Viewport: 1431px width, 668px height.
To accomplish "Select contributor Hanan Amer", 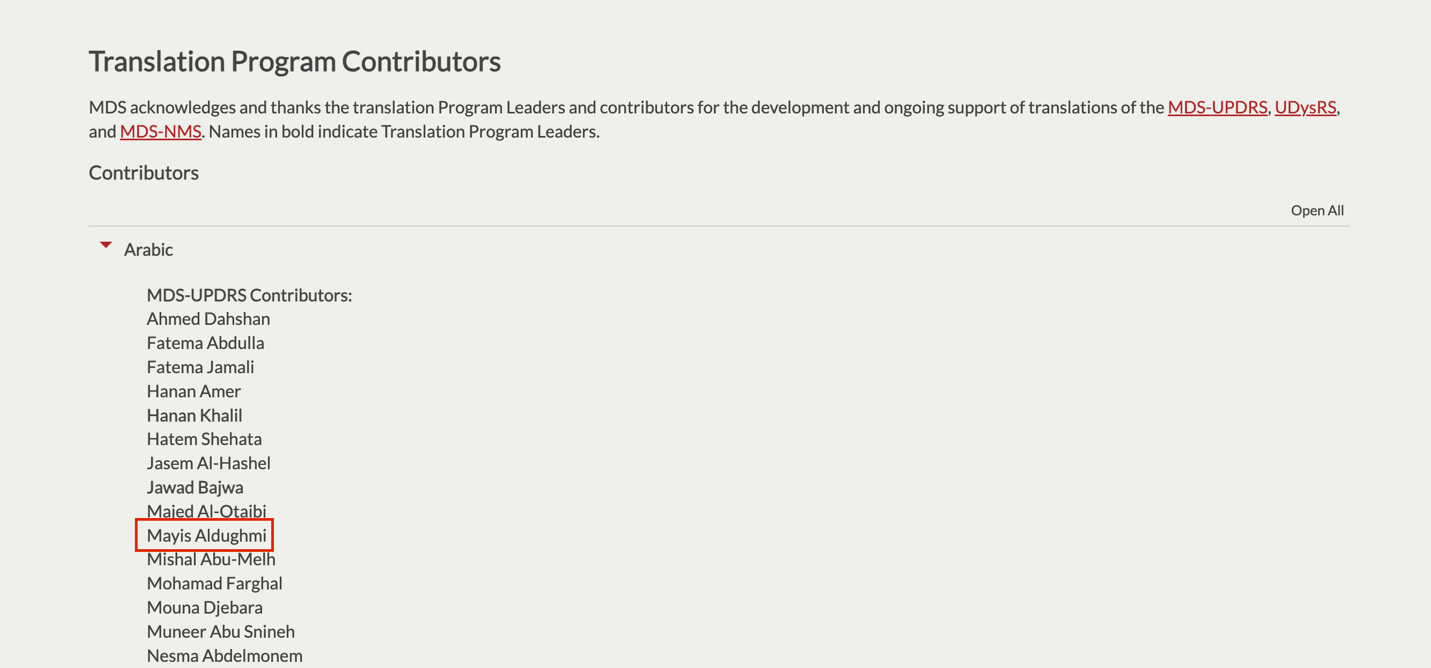I will pyautogui.click(x=193, y=391).
